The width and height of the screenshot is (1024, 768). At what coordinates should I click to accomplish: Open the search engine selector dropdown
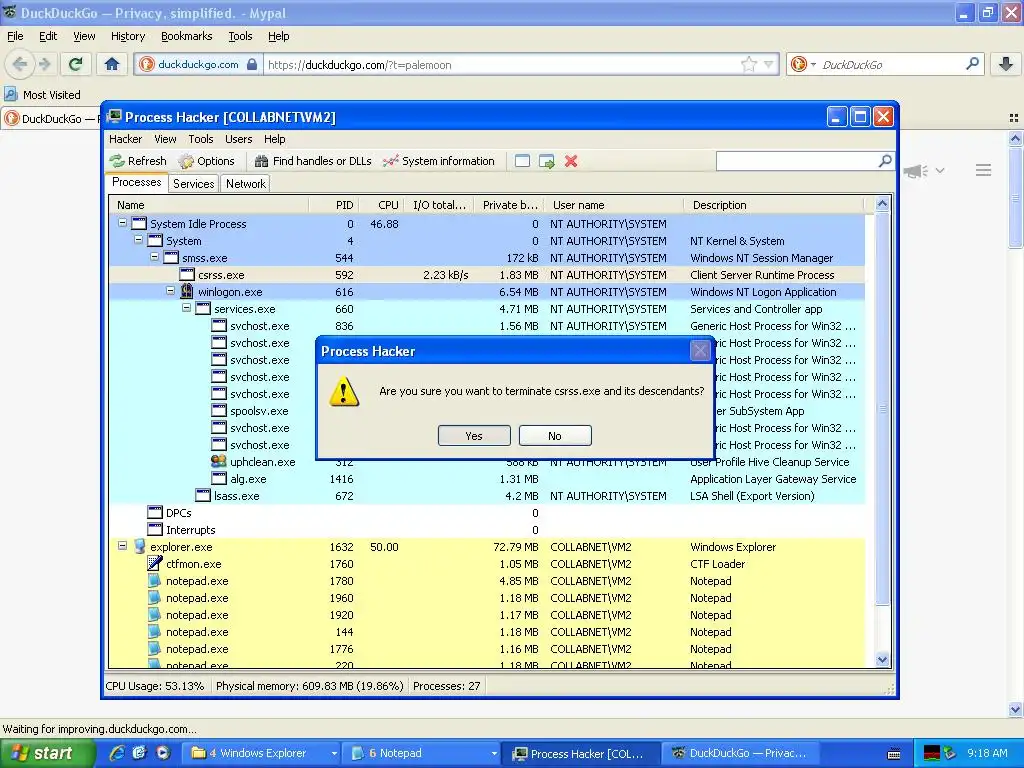point(803,64)
